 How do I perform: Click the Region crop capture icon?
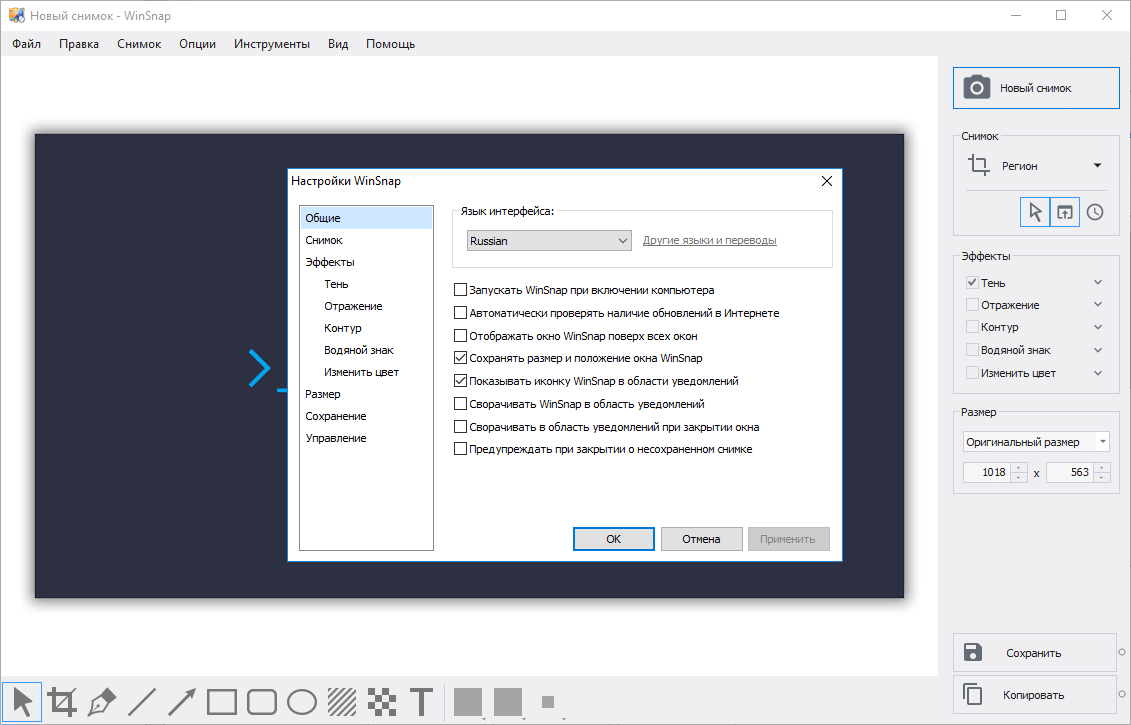979,165
